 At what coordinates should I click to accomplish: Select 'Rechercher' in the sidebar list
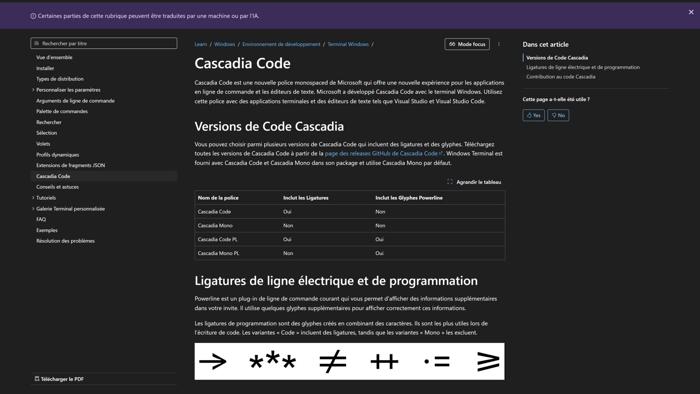point(49,122)
